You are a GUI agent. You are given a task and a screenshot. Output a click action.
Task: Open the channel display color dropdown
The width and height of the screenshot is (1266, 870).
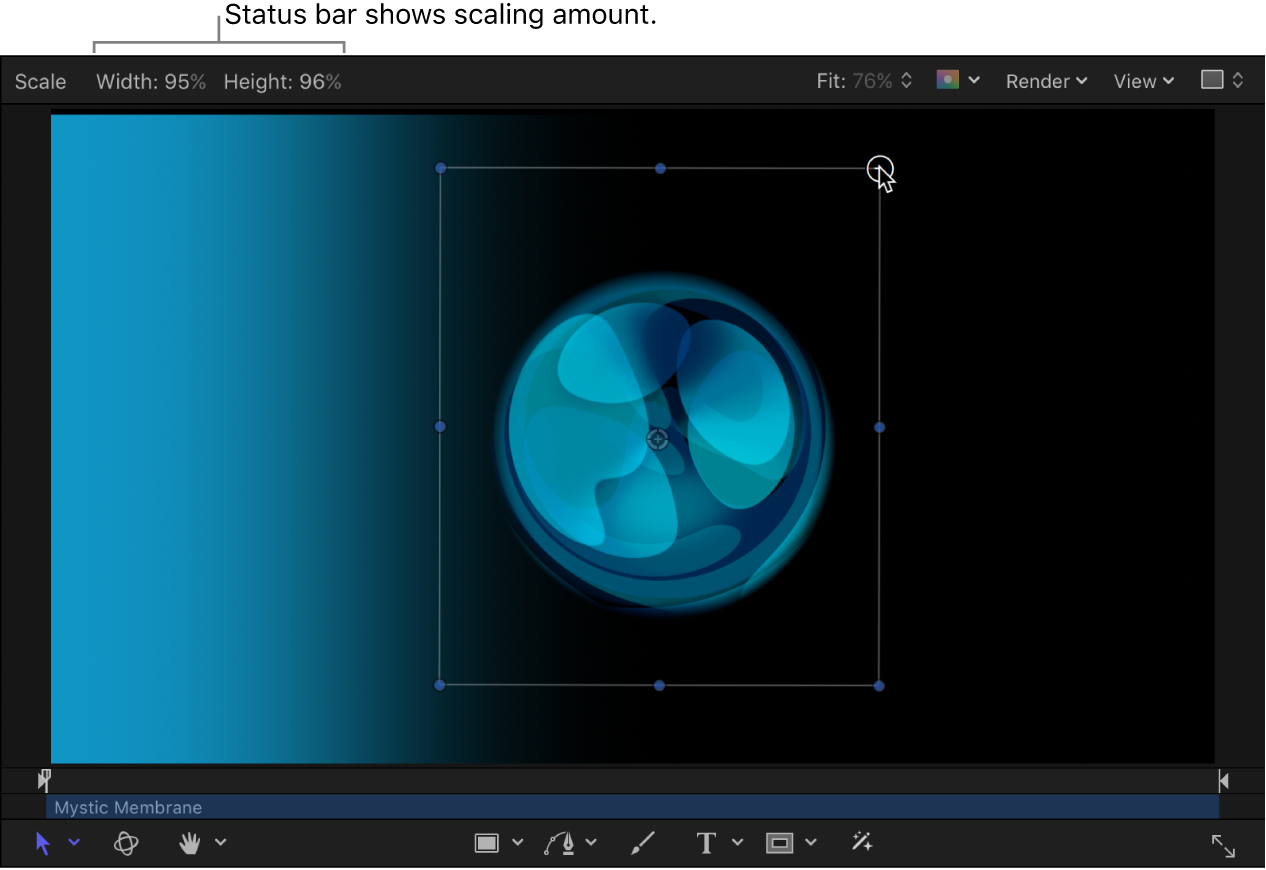point(958,80)
